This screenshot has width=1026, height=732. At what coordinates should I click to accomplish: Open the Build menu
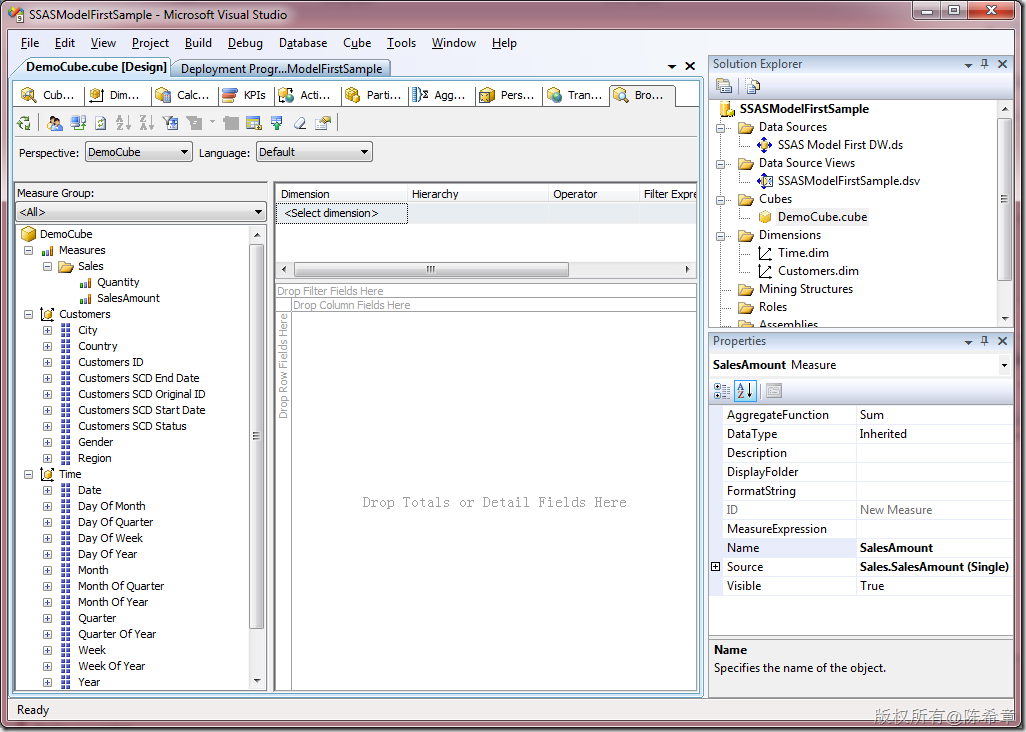click(x=198, y=43)
